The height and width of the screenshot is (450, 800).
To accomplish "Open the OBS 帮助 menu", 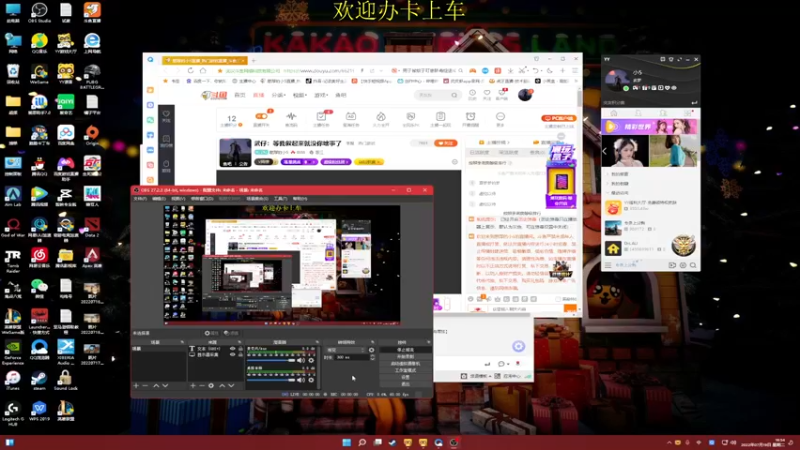I will 300,198.
